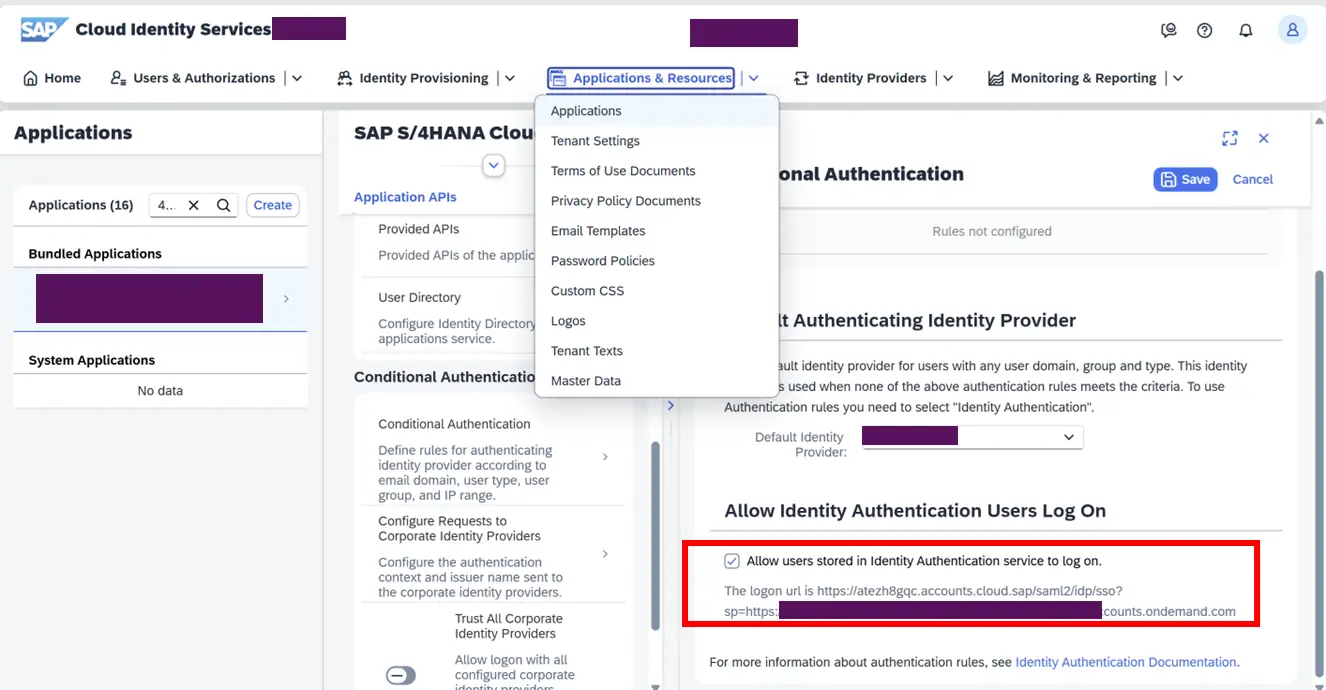Open Privacy Policy Documents
The height and width of the screenshot is (690, 1326).
point(657,201)
